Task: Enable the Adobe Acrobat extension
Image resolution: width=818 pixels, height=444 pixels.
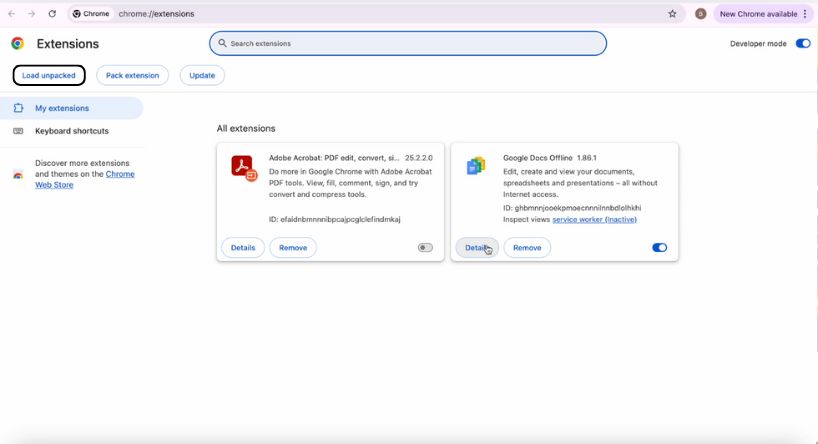Action: (425, 248)
